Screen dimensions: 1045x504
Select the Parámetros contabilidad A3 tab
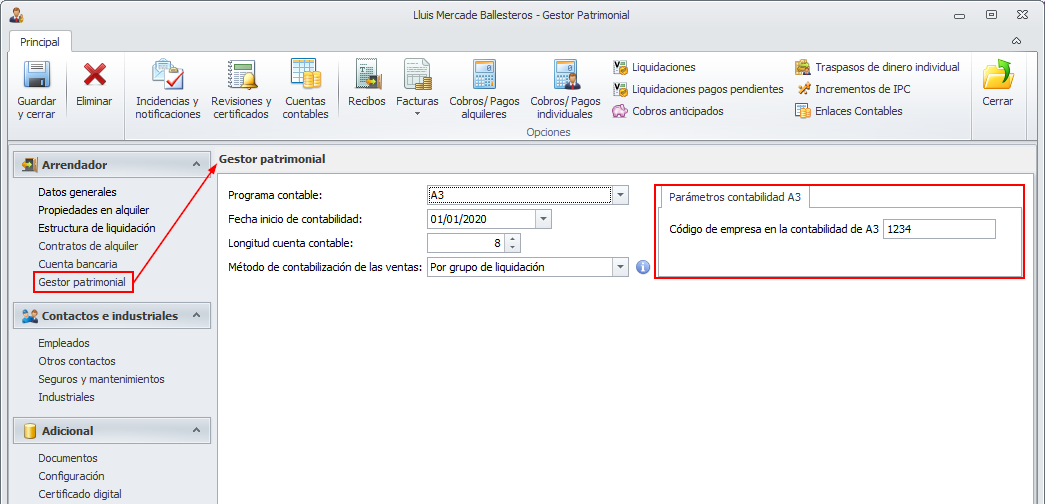[x=734, y=197]
